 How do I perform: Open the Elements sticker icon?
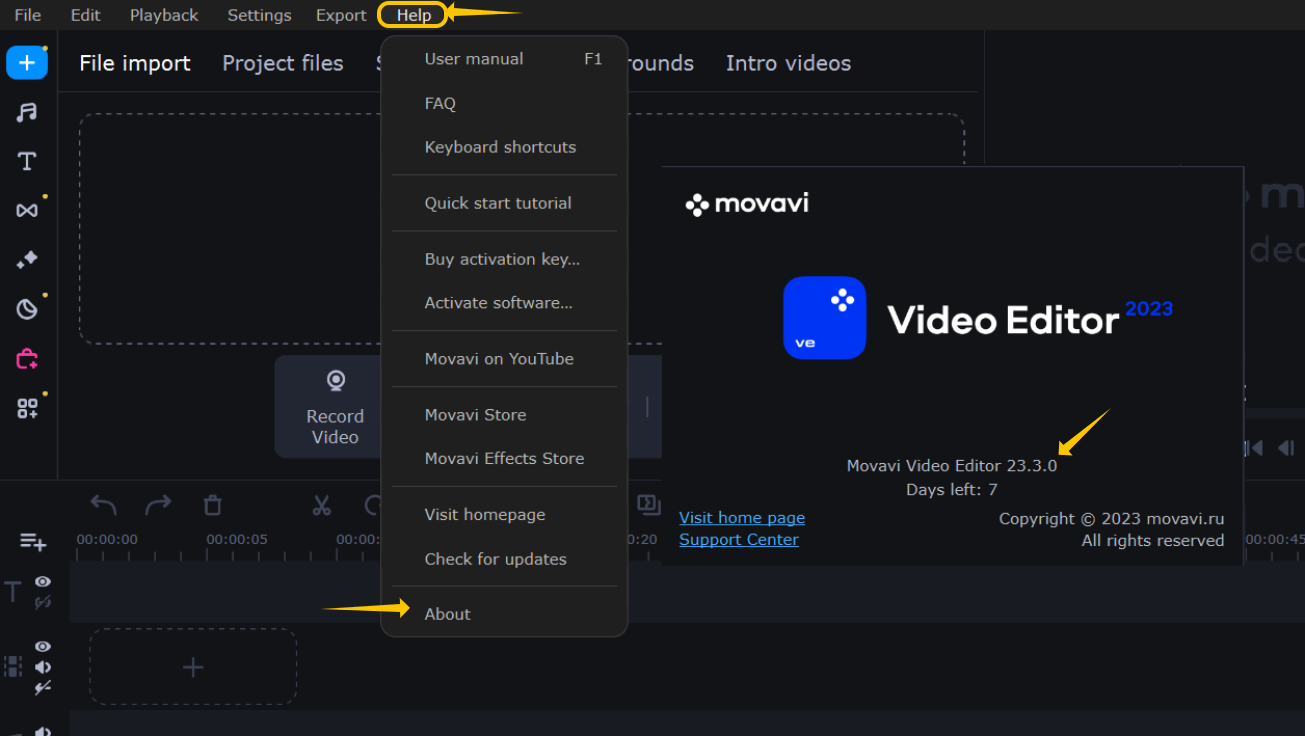click(27, 309)
